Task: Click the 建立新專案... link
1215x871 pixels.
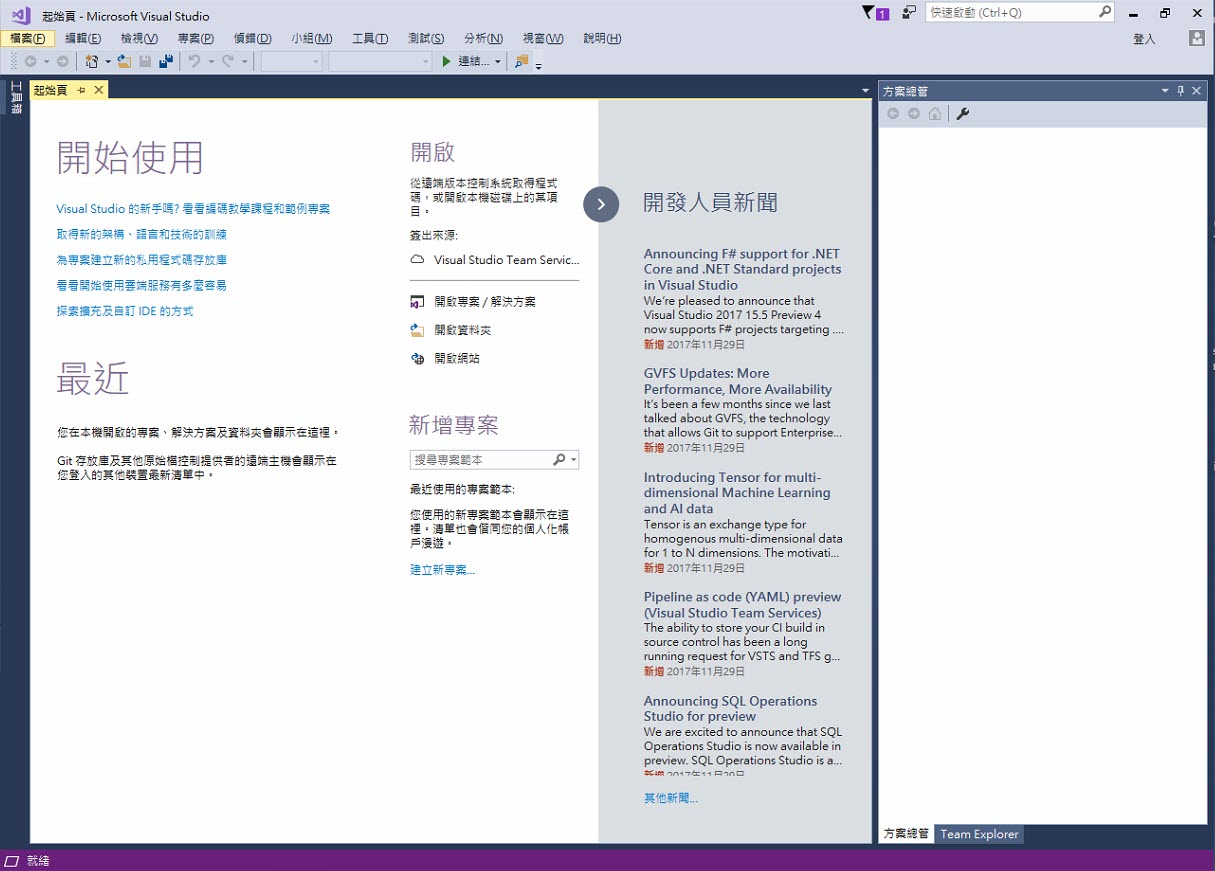Action: pos(442,570)
